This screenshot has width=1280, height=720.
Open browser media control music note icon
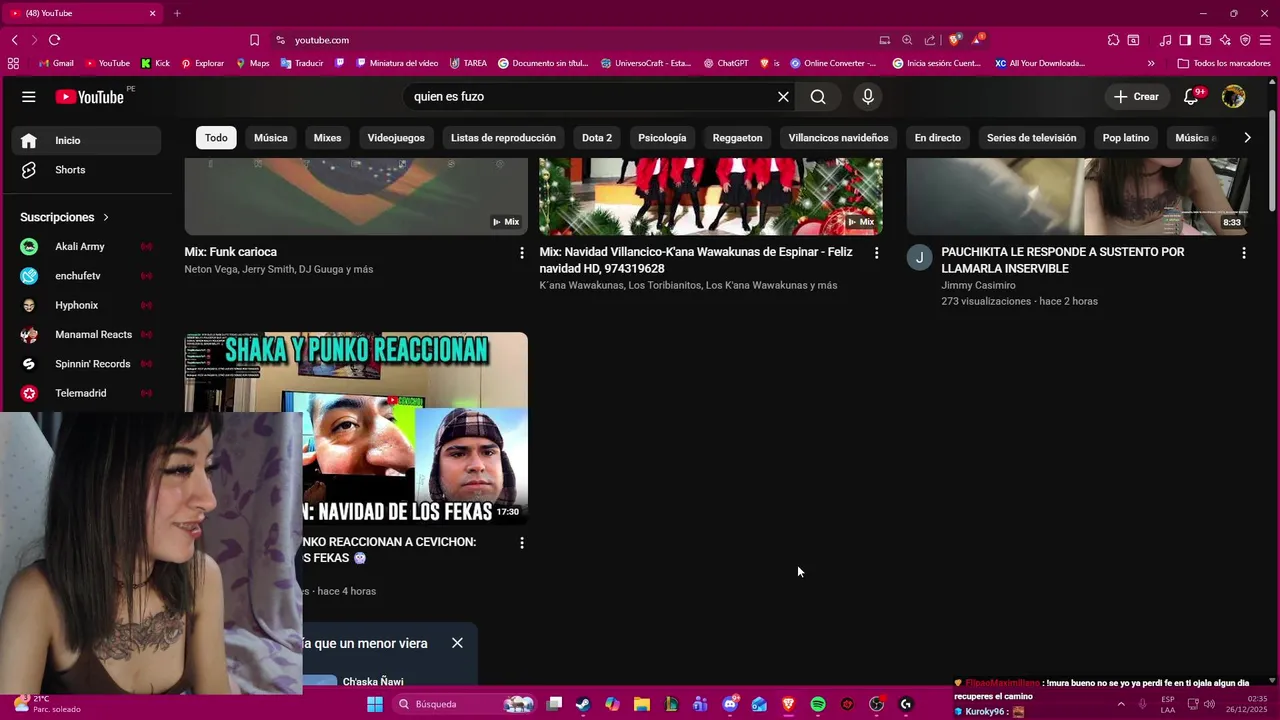[x=1165, y=40]
